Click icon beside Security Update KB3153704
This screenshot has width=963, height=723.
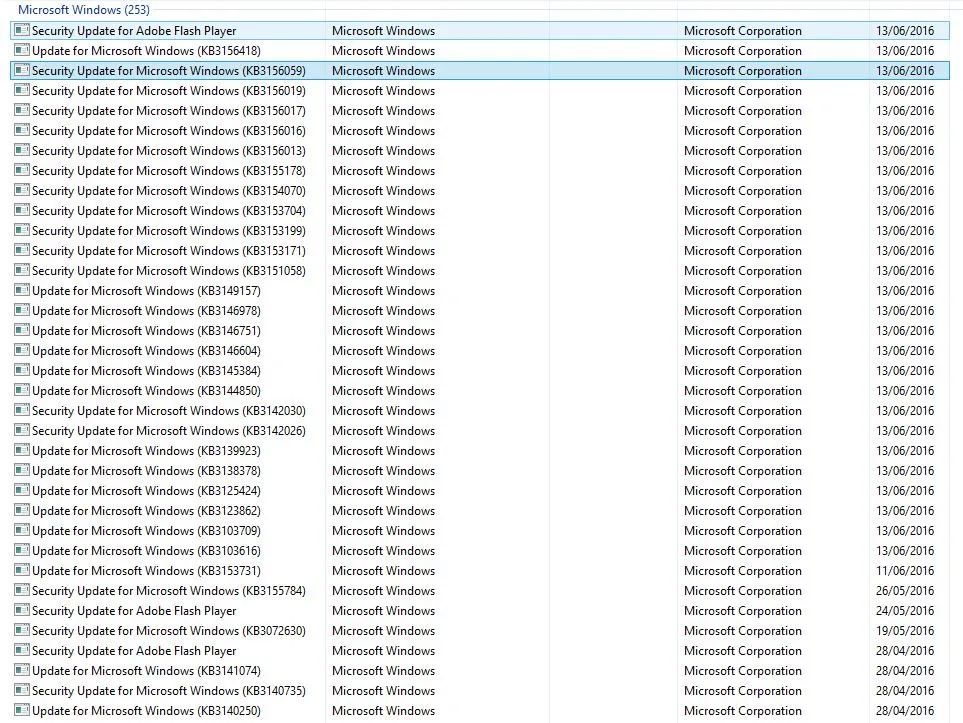click(21, 209)
